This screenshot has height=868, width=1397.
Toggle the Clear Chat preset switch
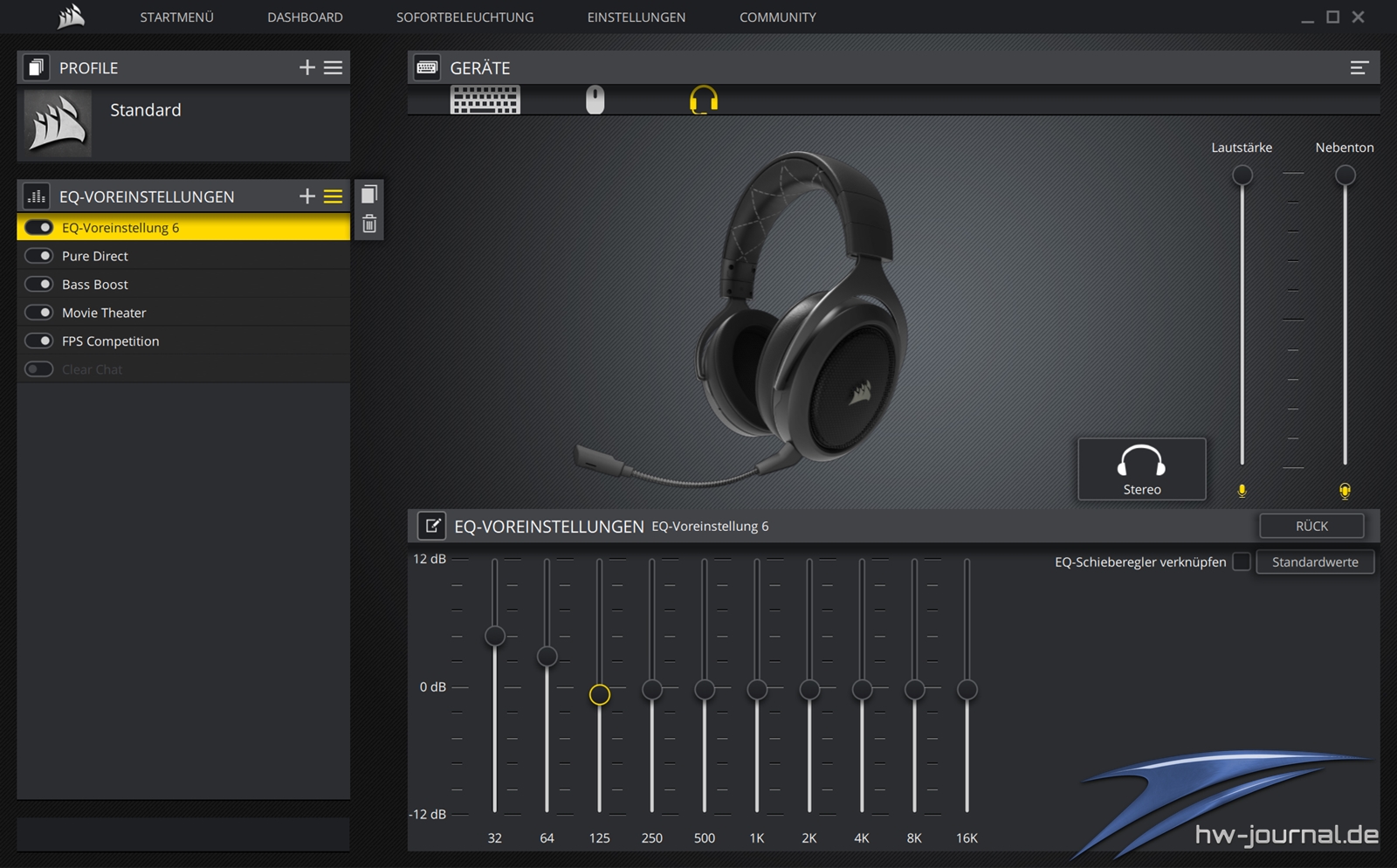39,369
